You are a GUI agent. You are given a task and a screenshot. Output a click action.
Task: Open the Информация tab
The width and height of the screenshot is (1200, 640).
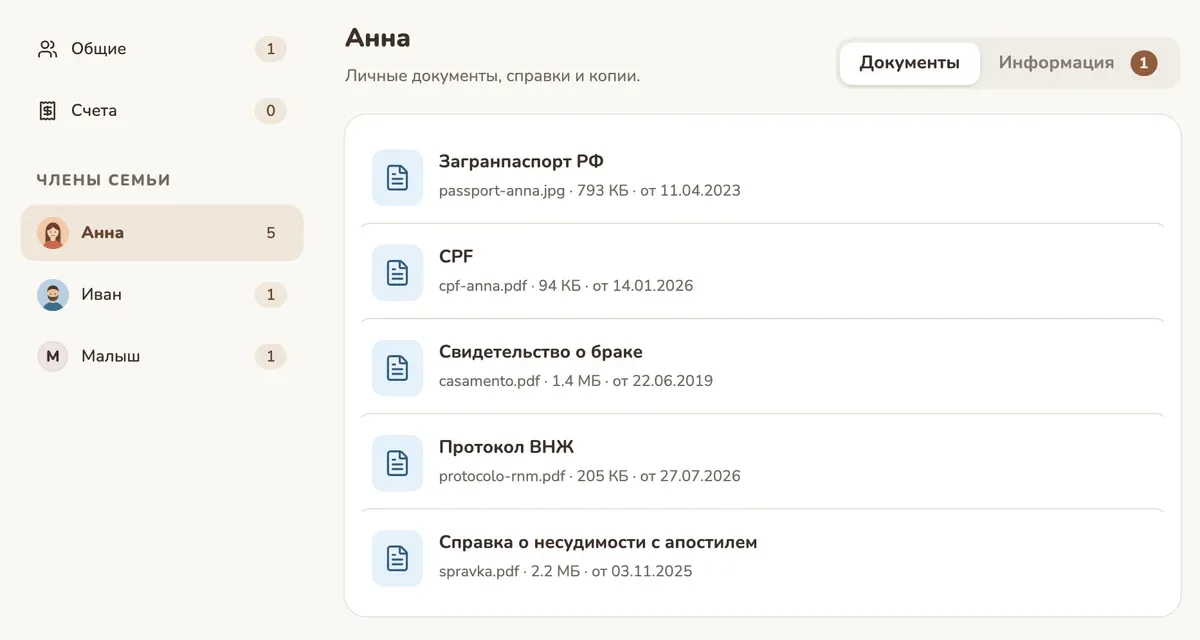pyautogui.click(x=1077, y=63)
